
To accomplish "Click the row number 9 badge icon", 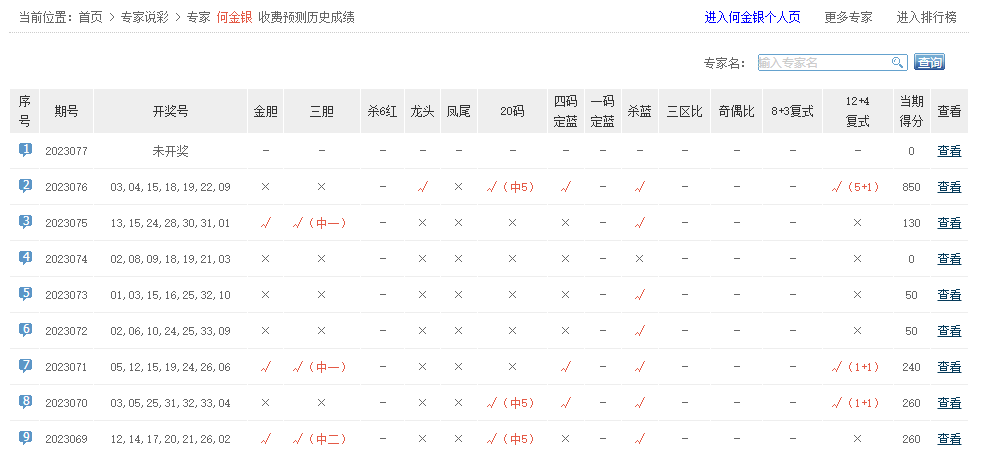I will pyautogui.click(x=25, y=438).
